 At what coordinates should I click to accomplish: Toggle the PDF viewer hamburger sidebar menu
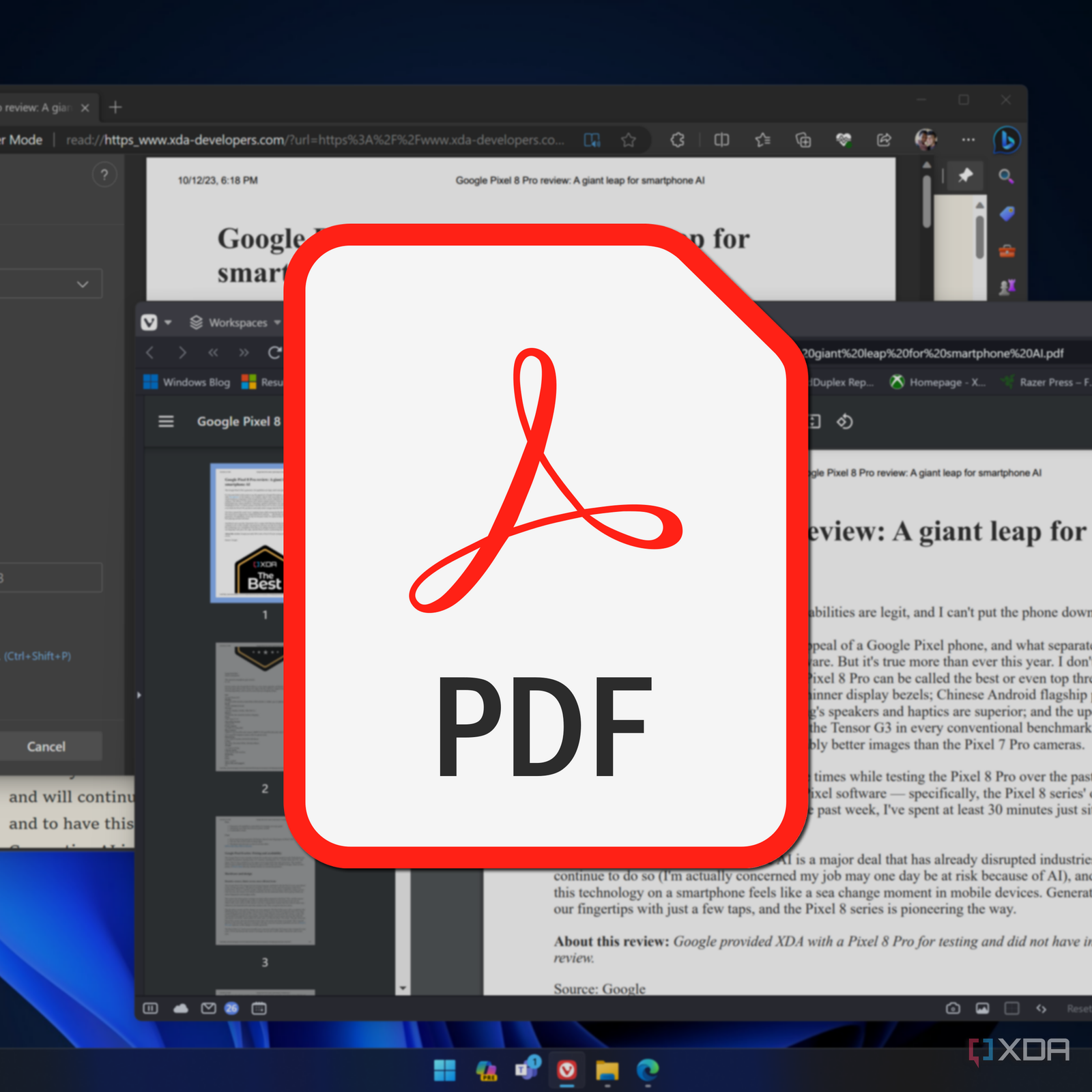pyautogui.click(x=166, y=422)
